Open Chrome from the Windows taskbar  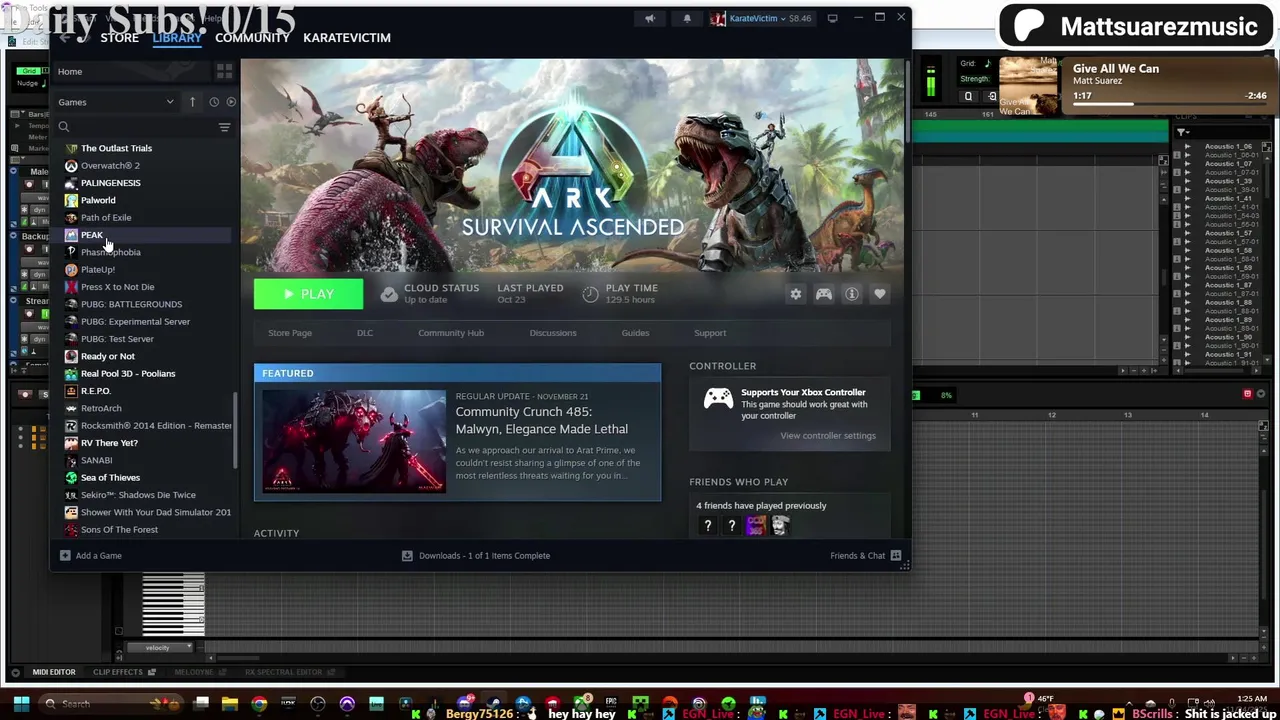pos(259,704)
